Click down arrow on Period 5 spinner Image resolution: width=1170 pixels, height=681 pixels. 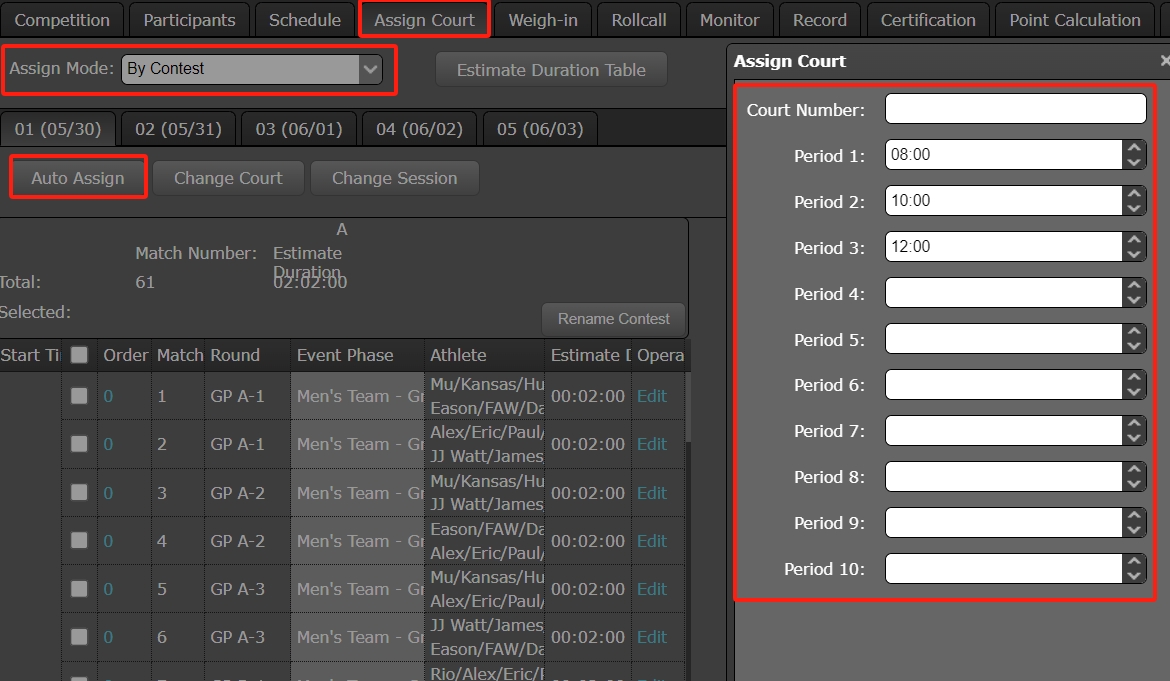[x=1133, y=346]
